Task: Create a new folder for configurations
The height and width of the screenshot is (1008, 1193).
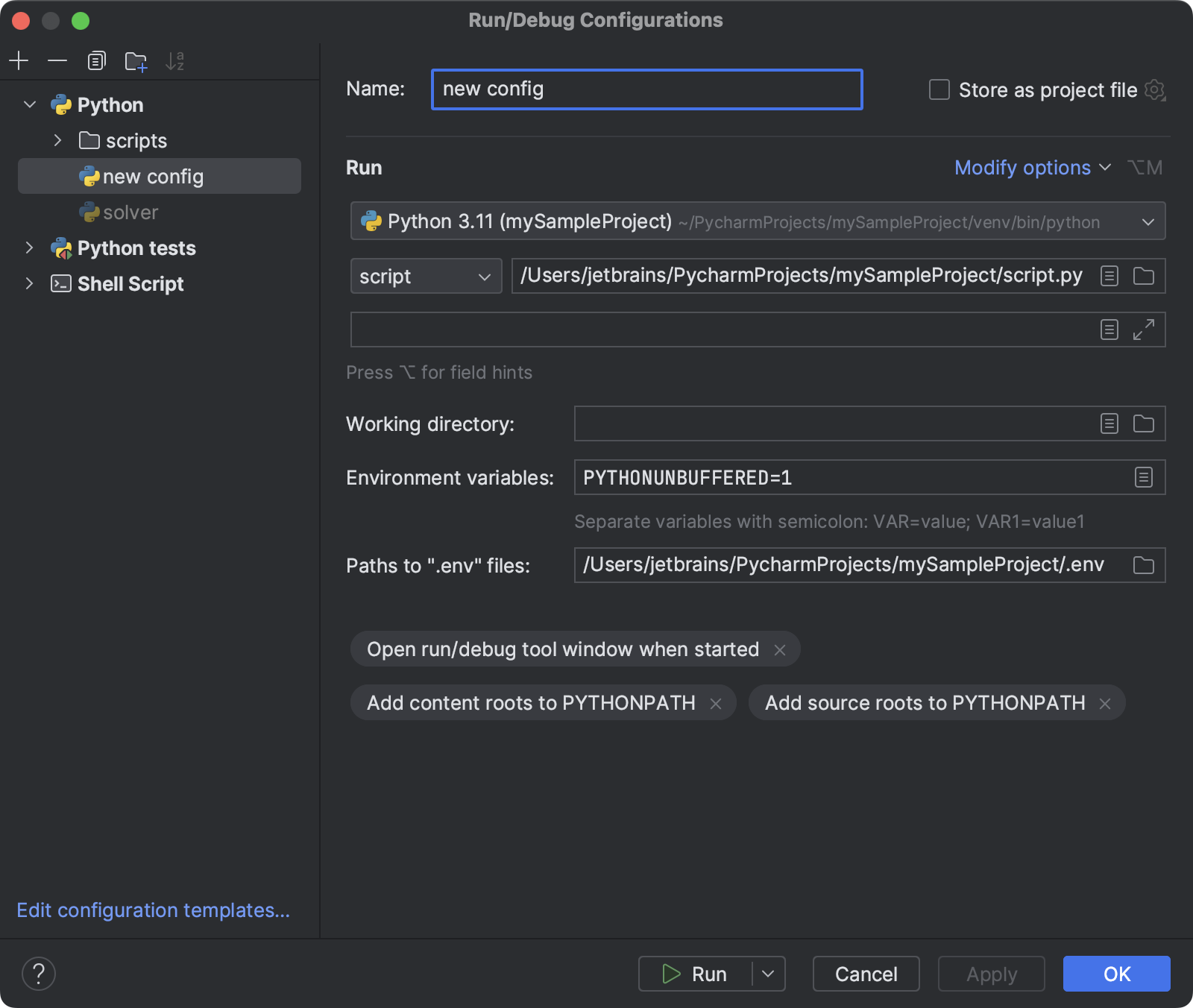Action: pos(136,60)
